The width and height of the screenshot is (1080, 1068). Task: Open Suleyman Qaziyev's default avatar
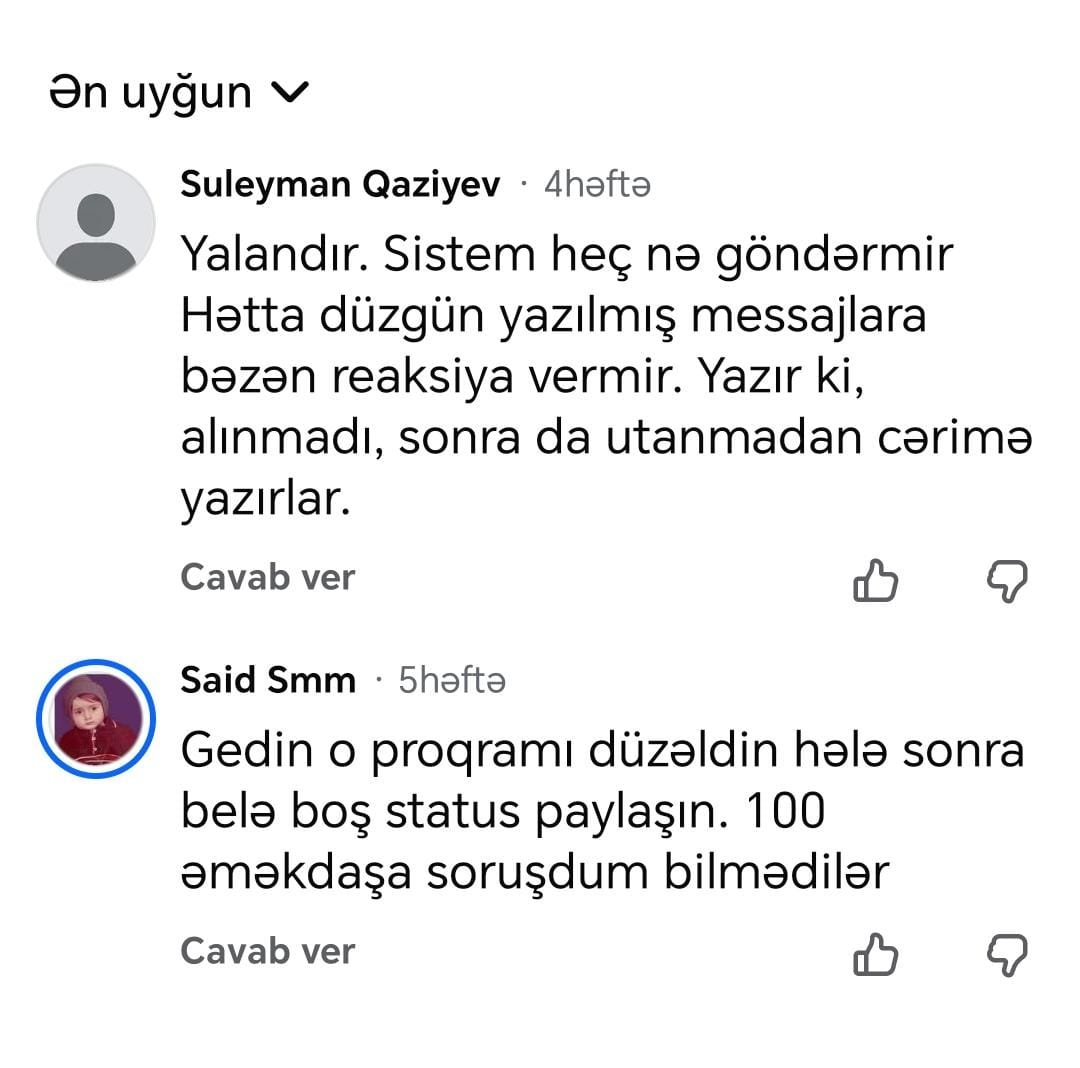(x=96, y=223)
